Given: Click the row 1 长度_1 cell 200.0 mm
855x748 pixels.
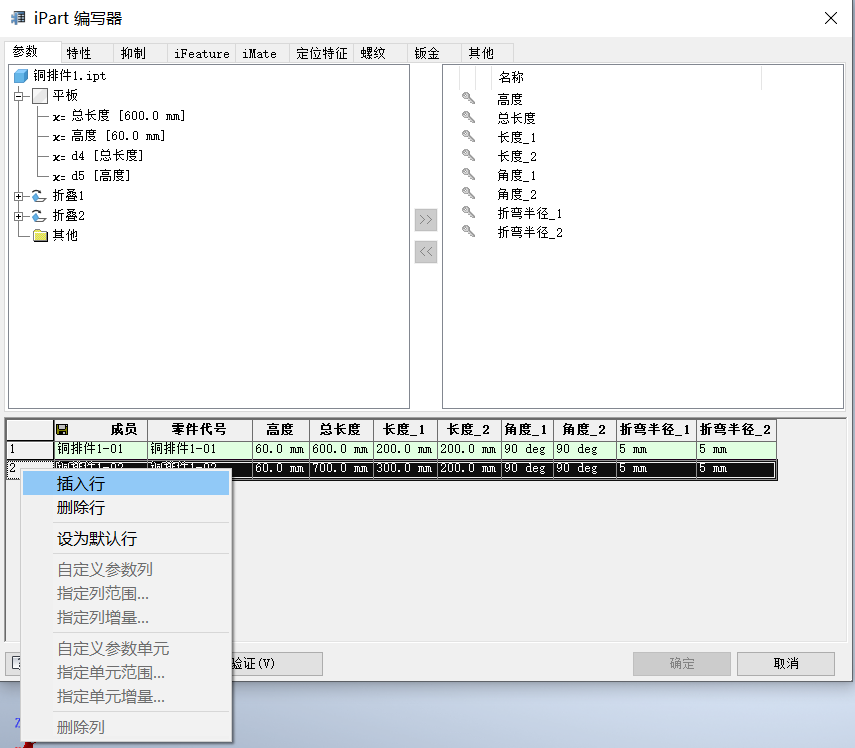Looking at the screenshot, I should click(405, 449).
